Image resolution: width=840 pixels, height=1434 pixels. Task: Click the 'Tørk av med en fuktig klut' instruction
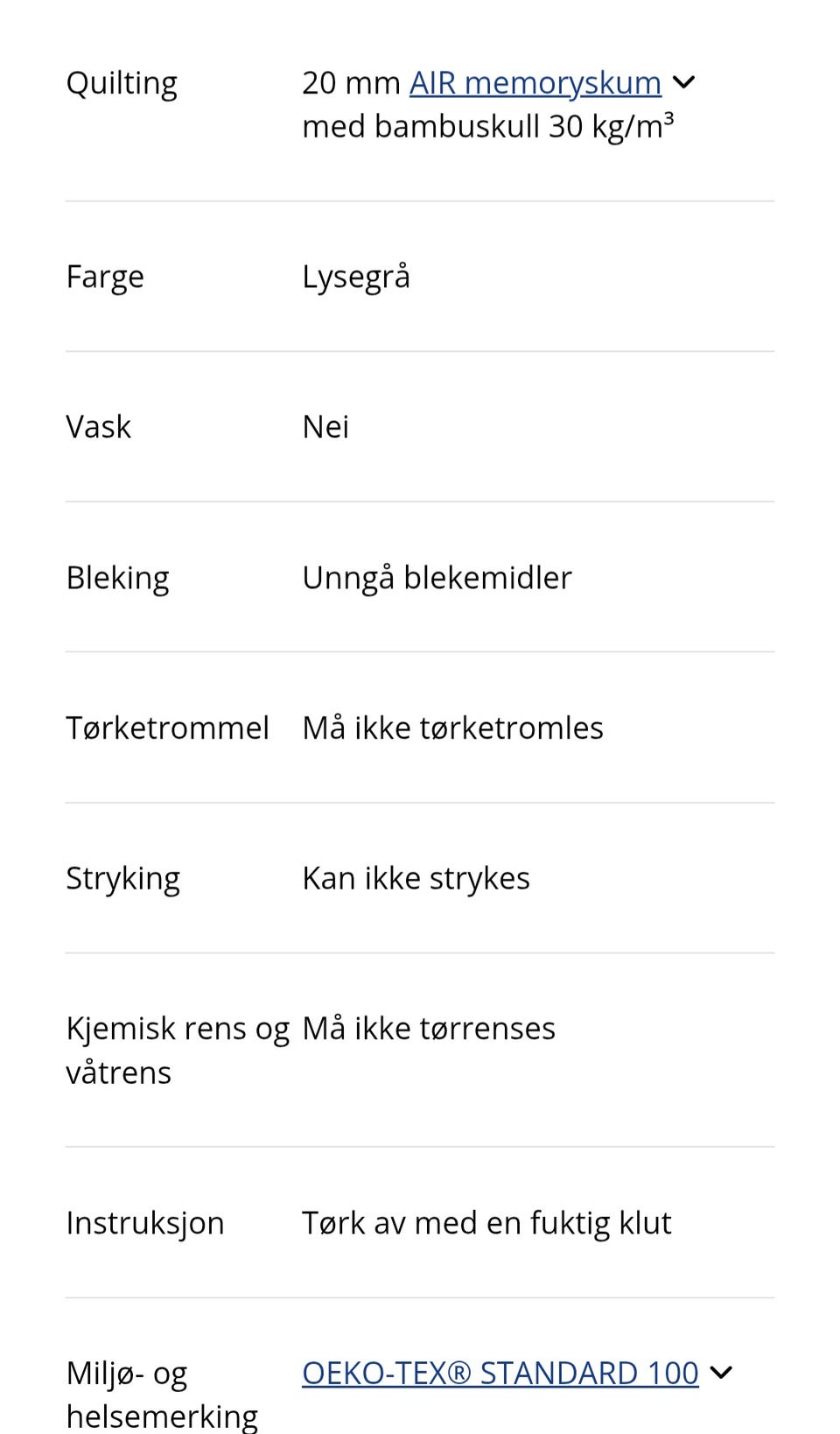(486, 1223)
